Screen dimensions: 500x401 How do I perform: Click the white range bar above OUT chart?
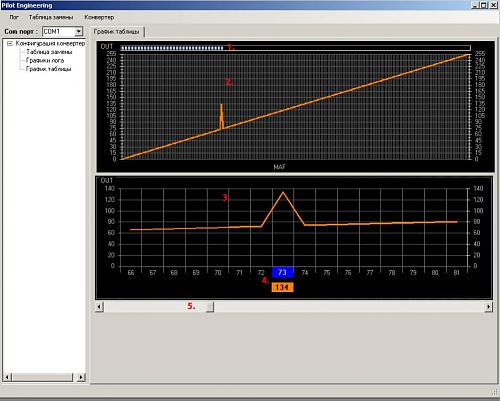pos(295,48)
